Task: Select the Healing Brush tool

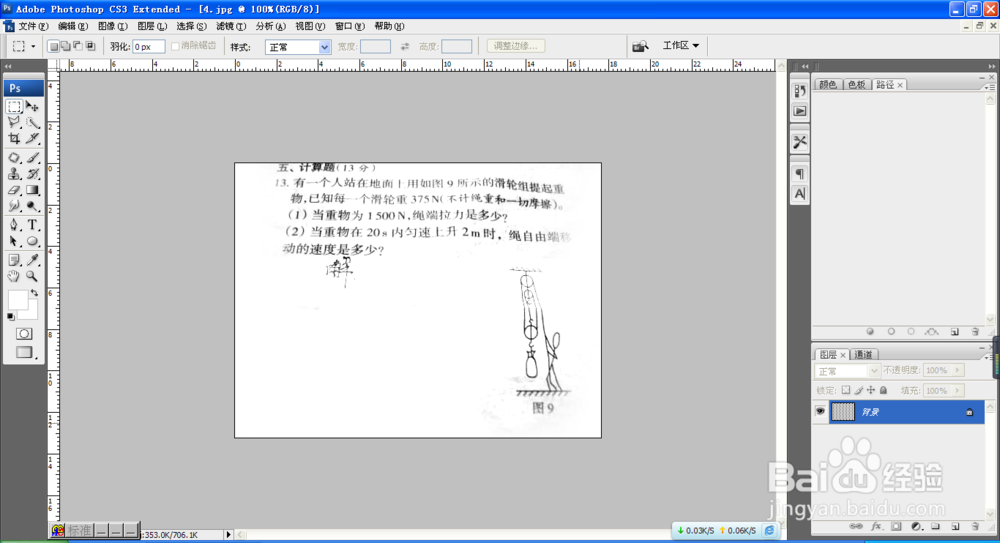Action: click(x=14, y=158)
